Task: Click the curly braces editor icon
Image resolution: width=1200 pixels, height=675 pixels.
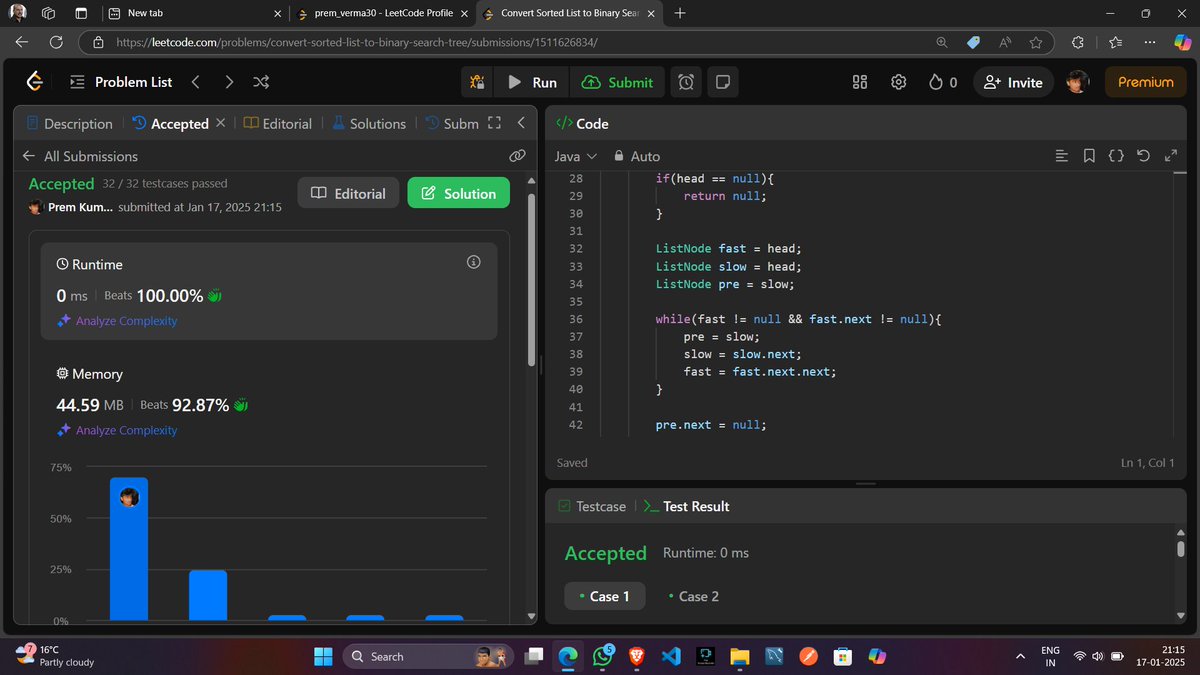Action: click(1117, 156)
